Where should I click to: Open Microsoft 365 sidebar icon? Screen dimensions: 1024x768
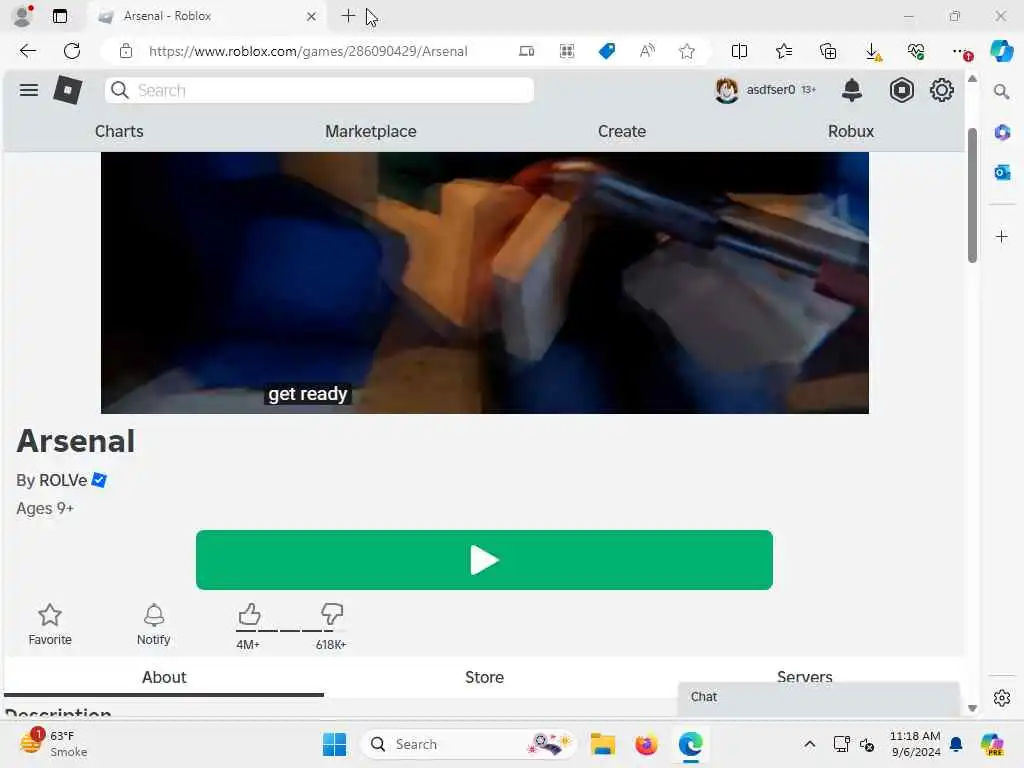(1002, 133)
